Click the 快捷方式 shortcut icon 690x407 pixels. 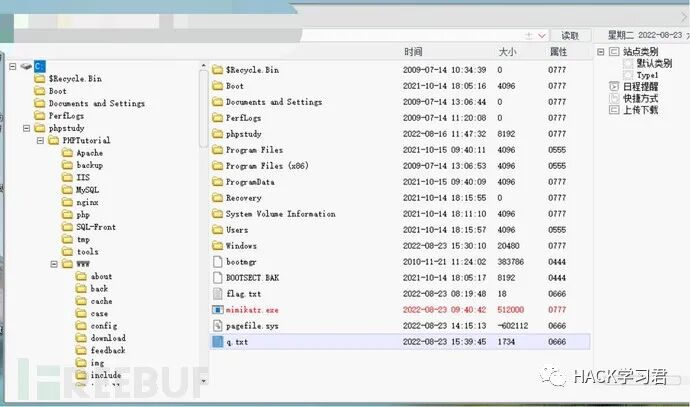pyautogui.click(x=614, y=98)
